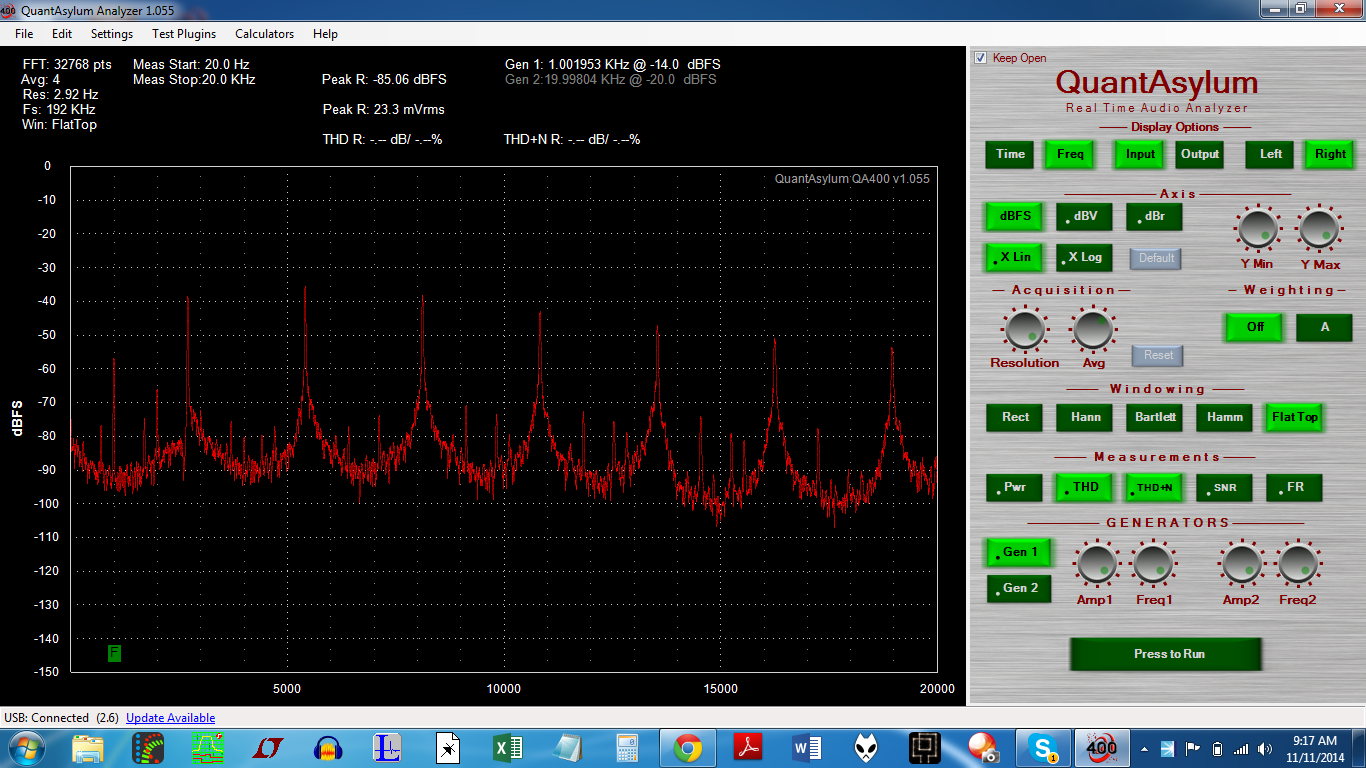
Task: Select QA400 analyzer taskbar icon
Action: tap(1101, 748)
